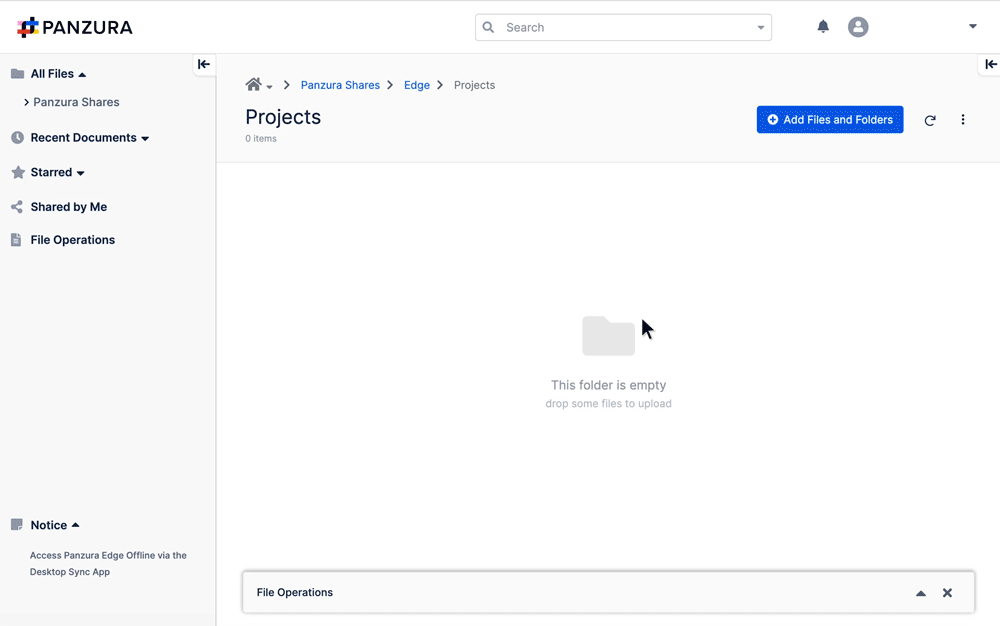Click the Add Files and Folders button
The width and height of the screenshot is (1000, 626).
(x=830, y=120)
